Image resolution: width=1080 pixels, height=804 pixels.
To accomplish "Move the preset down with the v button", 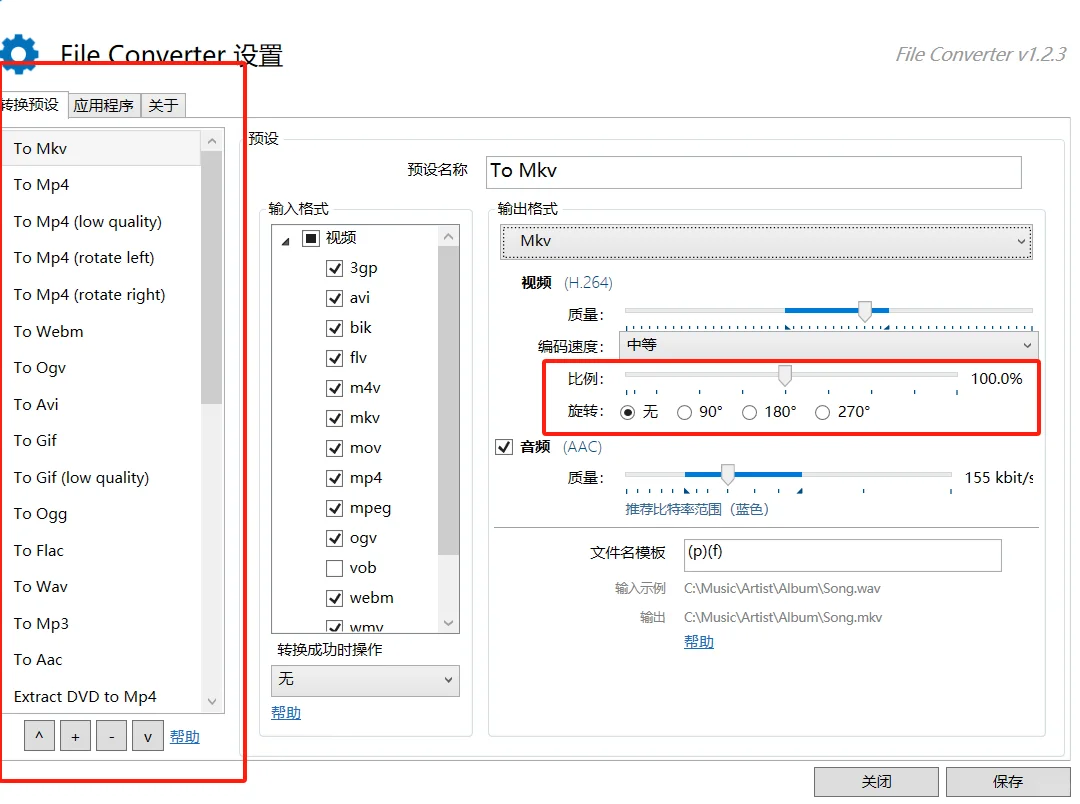I will (147, 735).
